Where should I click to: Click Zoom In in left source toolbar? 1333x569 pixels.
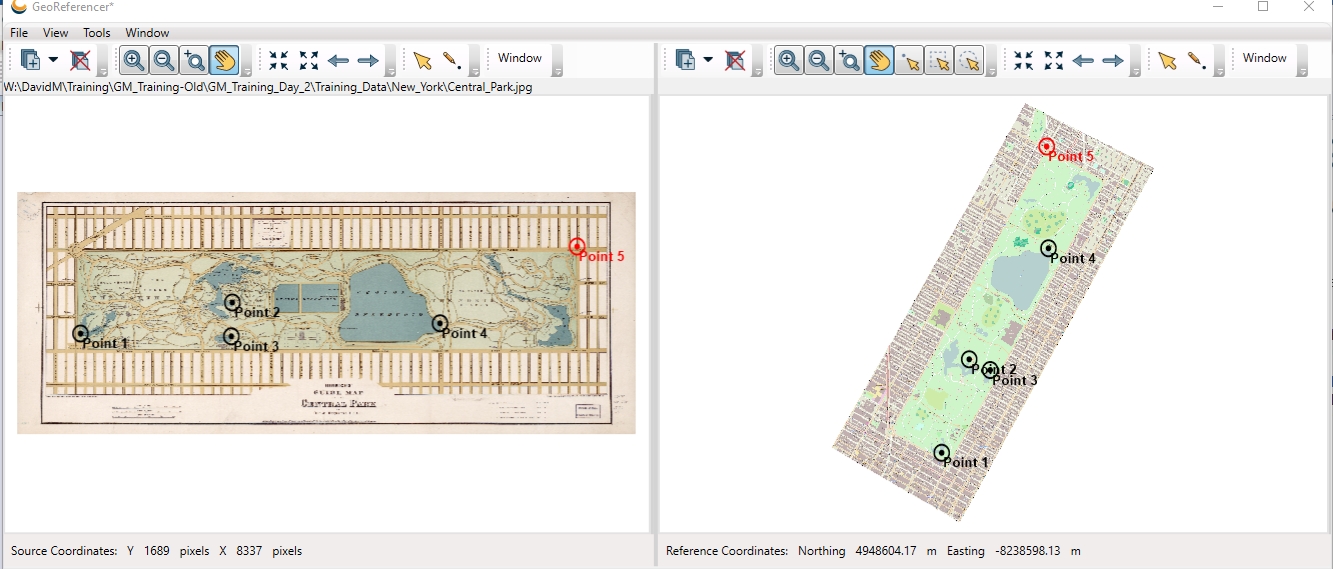(134, 61)
